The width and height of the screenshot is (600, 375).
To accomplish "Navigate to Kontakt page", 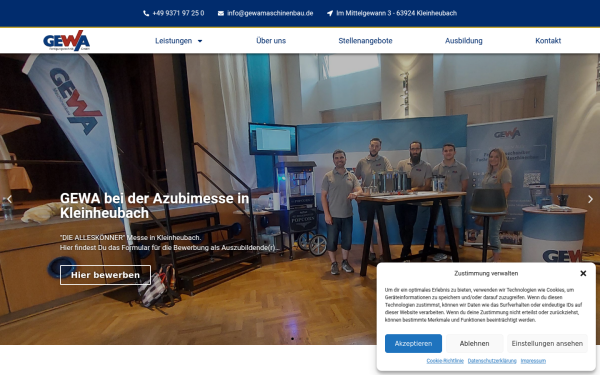I will 548,41.
